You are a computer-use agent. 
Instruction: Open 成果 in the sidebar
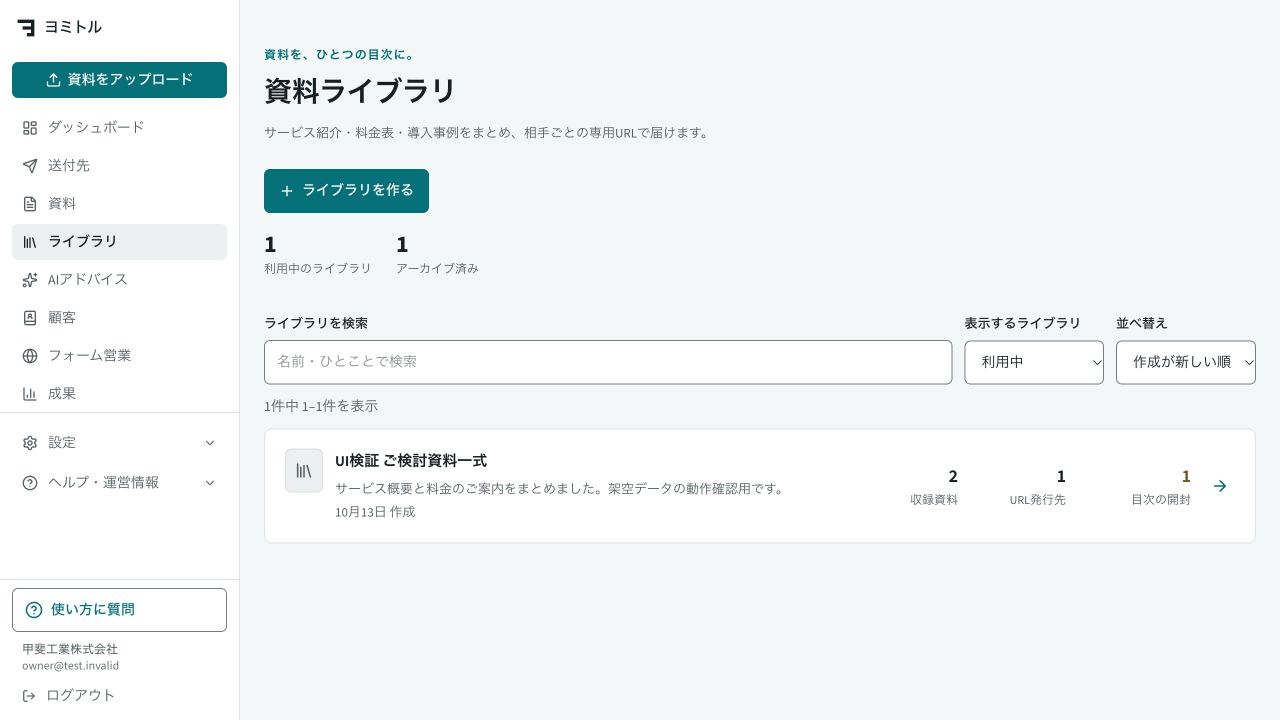click(x=120, y=394)
